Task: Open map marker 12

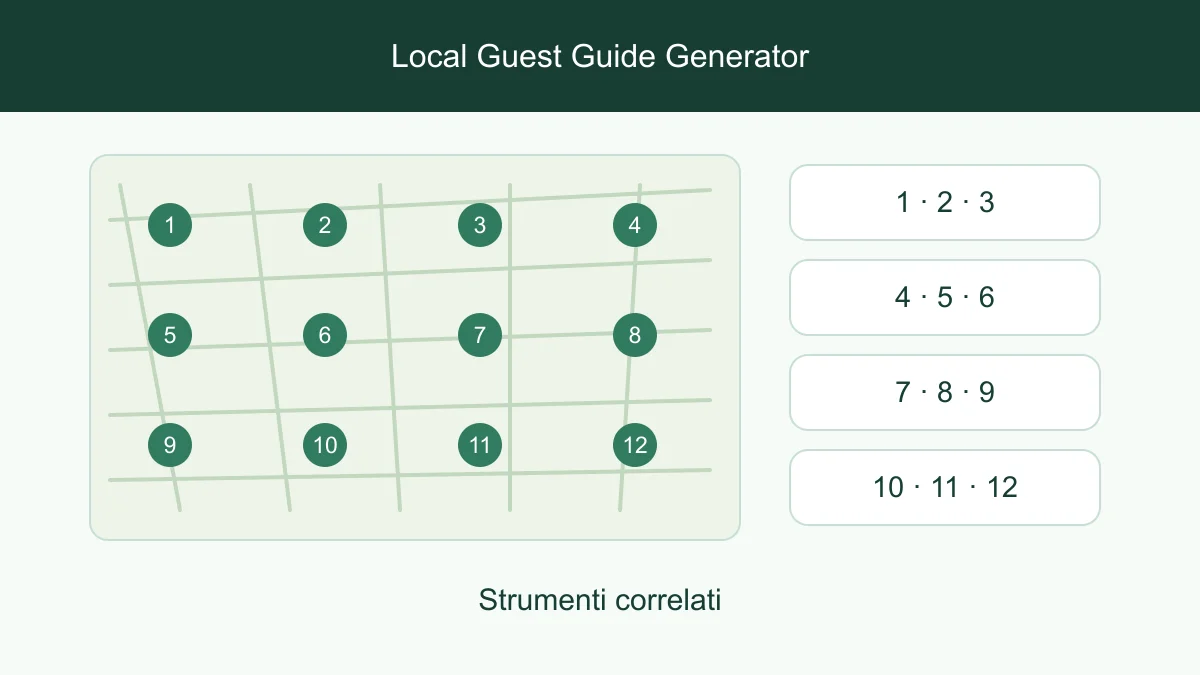Action: click(635, 445)
